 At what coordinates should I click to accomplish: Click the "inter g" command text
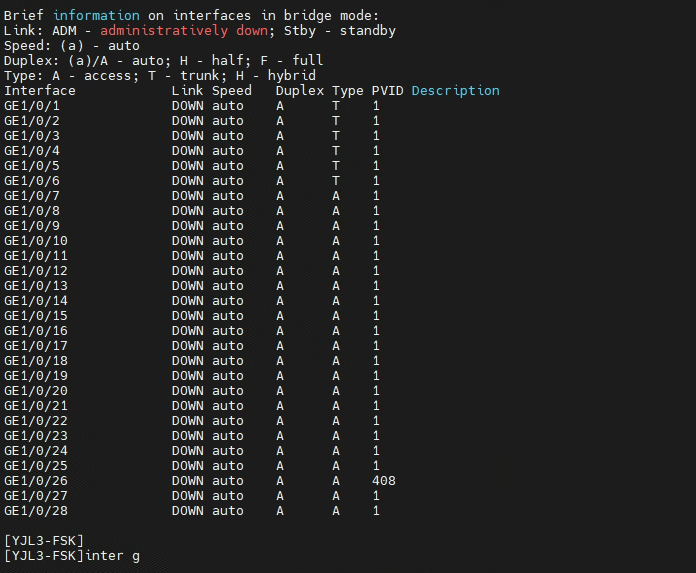coord(112,555)
